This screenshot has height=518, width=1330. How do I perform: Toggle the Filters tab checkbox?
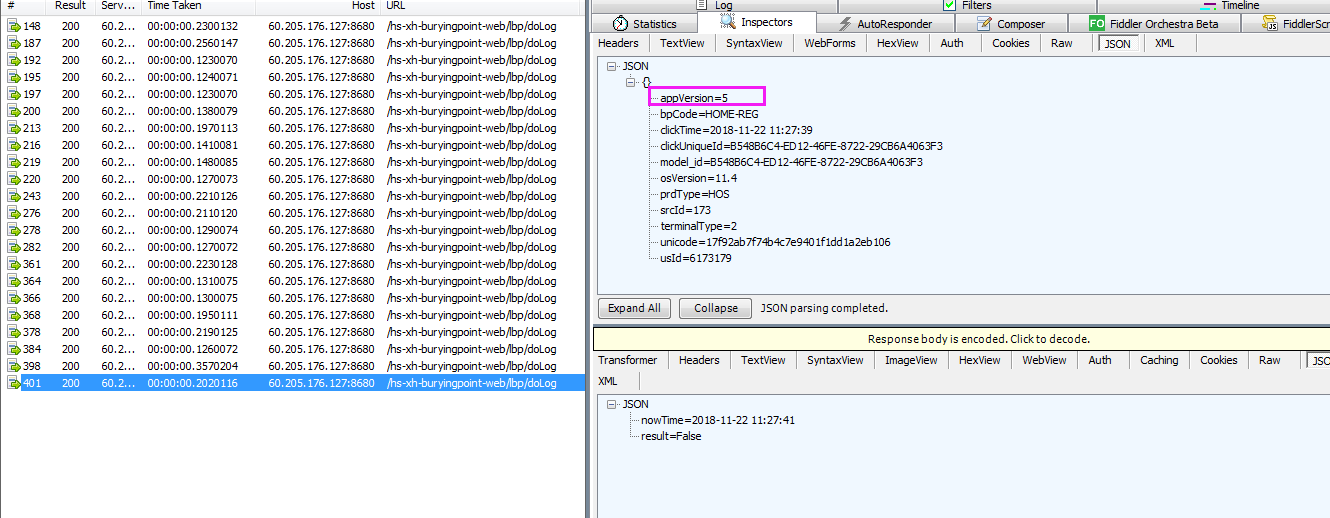click(950, 5)
